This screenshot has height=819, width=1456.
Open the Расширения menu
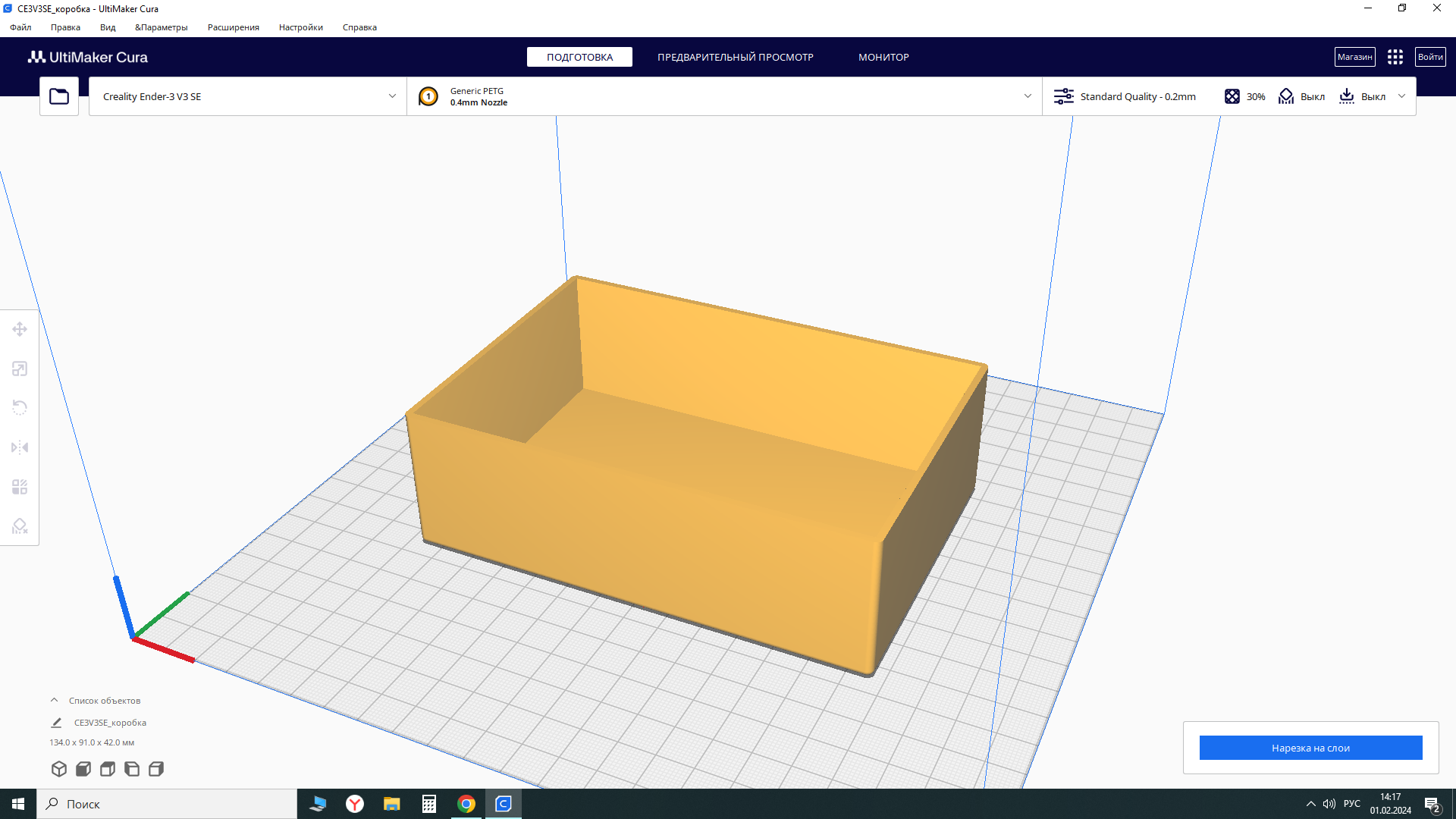[233, 27]
